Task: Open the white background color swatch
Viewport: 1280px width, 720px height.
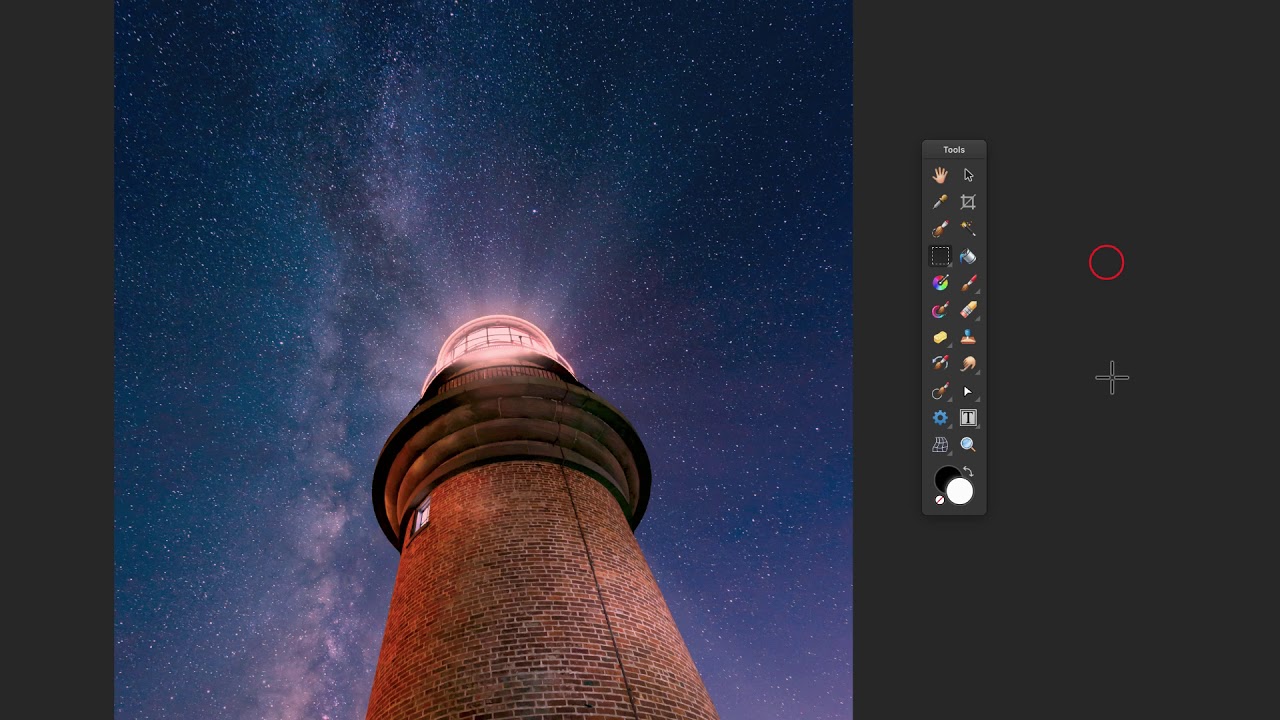Action: click(960, 491)
